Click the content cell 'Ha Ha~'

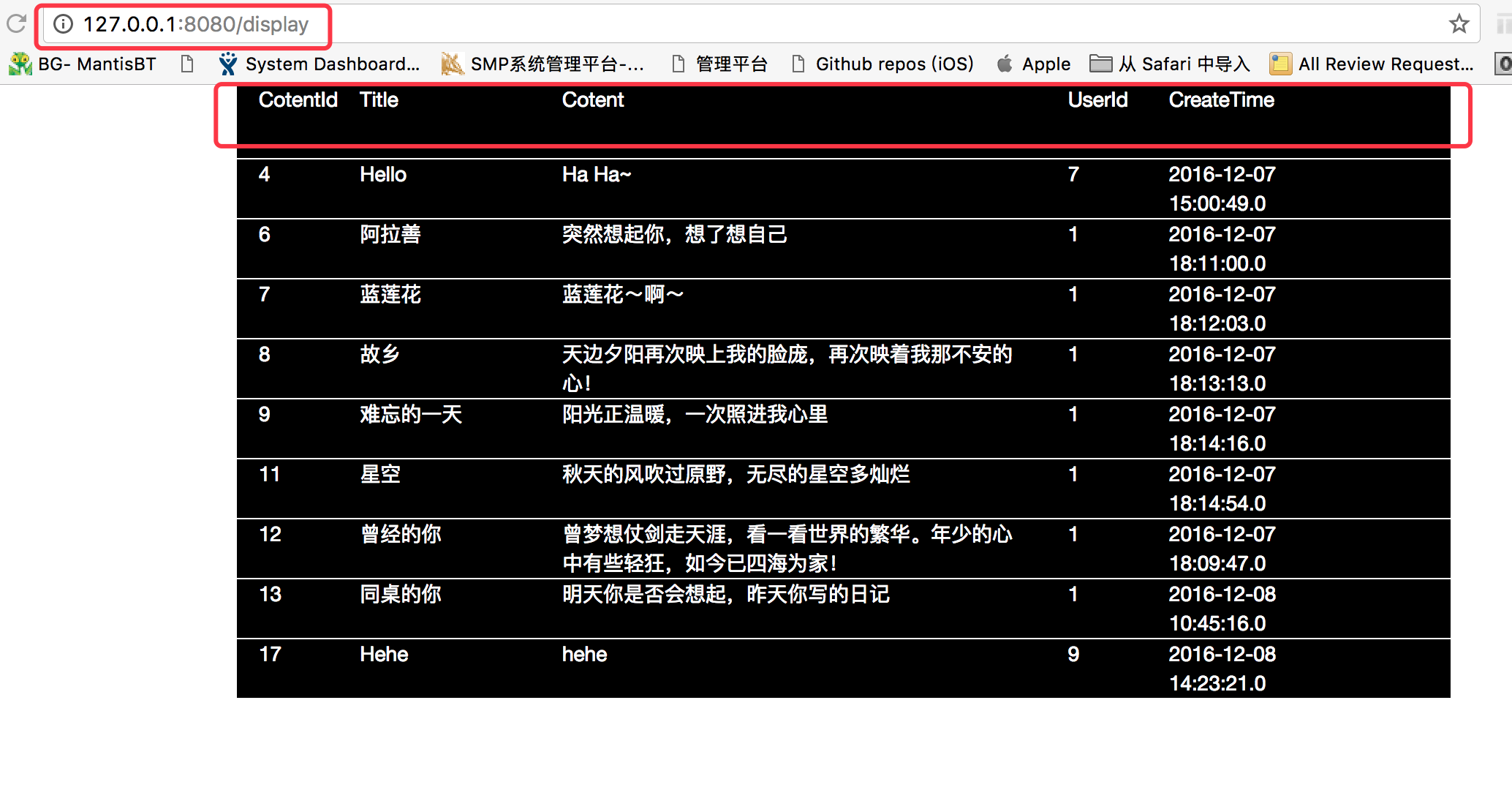596,174
